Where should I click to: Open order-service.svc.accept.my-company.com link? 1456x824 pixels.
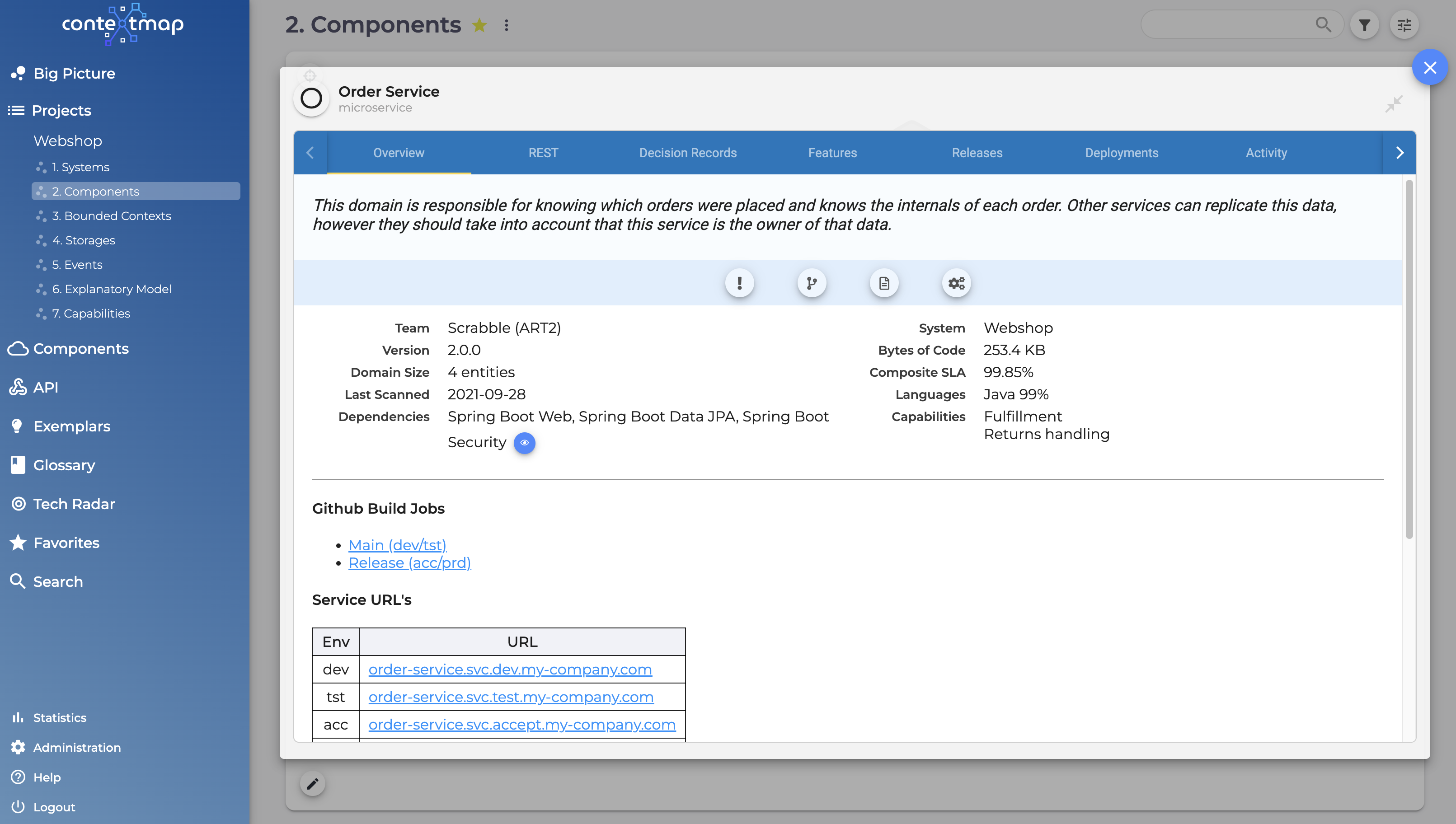pos(522,725)
